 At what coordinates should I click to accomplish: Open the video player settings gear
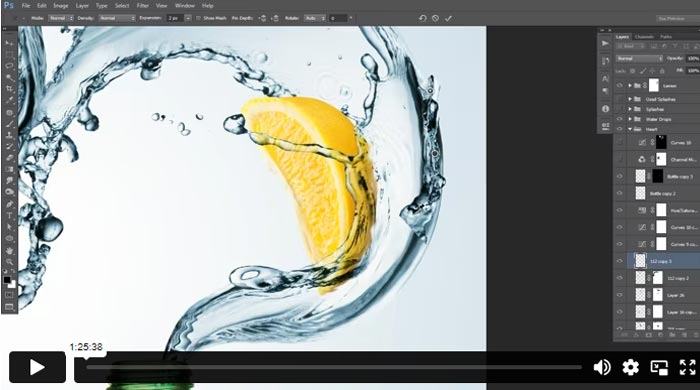630,367
